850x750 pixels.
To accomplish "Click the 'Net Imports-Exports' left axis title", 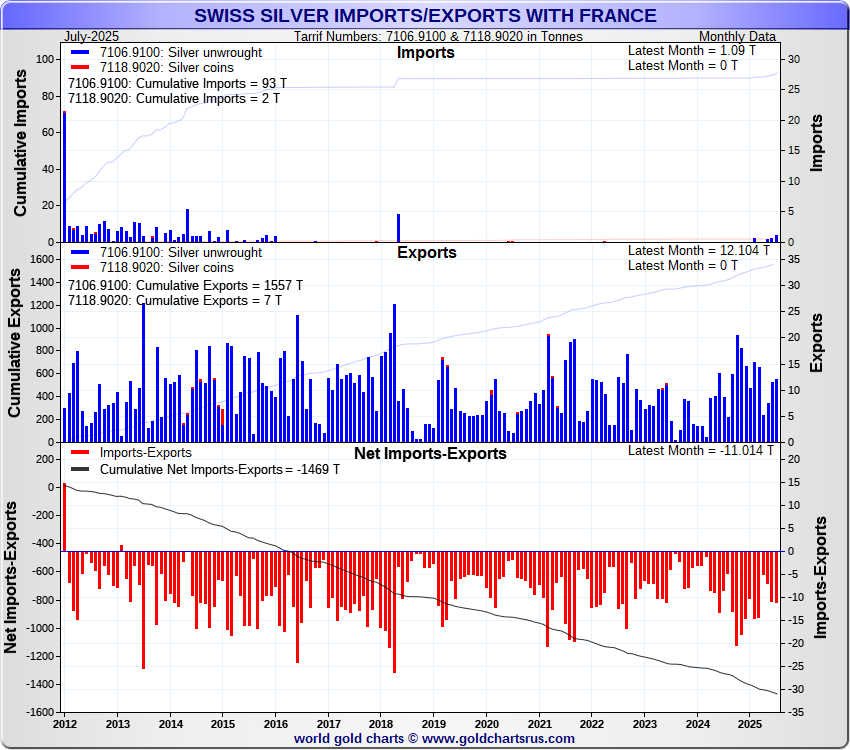I will (10, 577).
